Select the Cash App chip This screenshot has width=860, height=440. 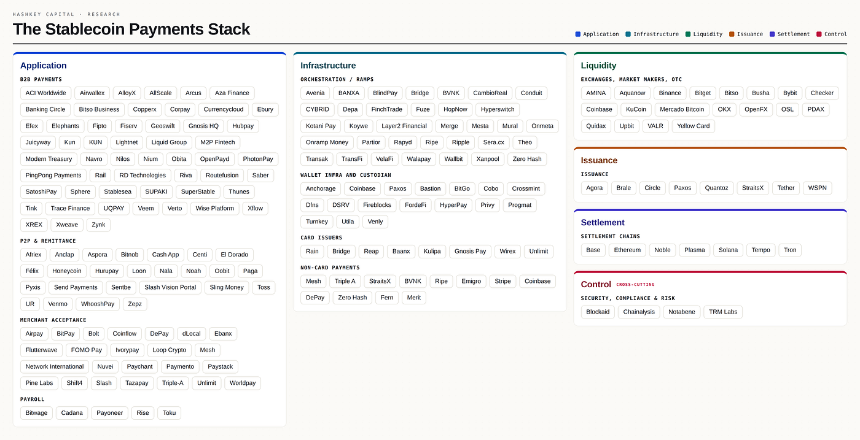point(166,255)
